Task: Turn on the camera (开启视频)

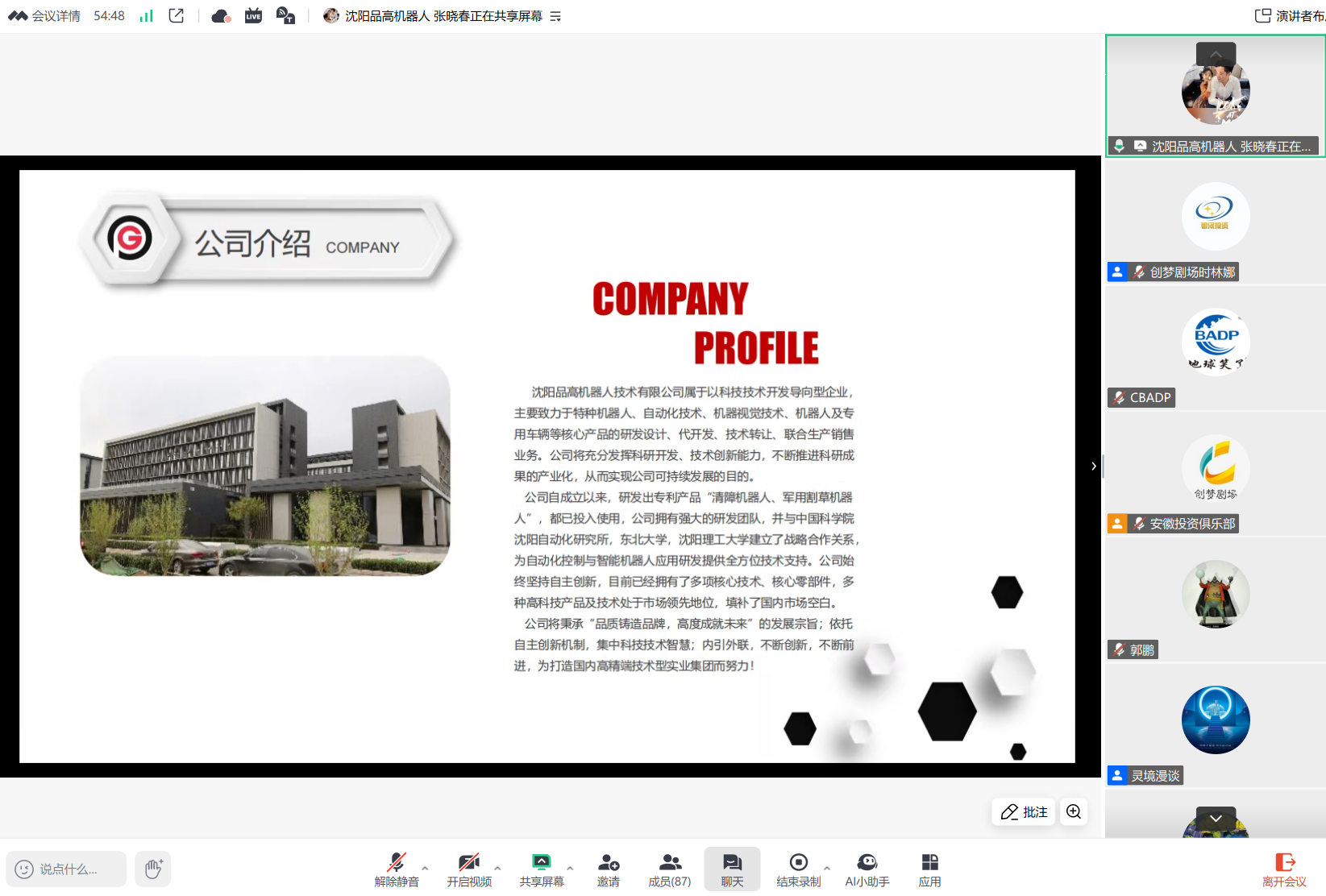Action: (469, 869)
